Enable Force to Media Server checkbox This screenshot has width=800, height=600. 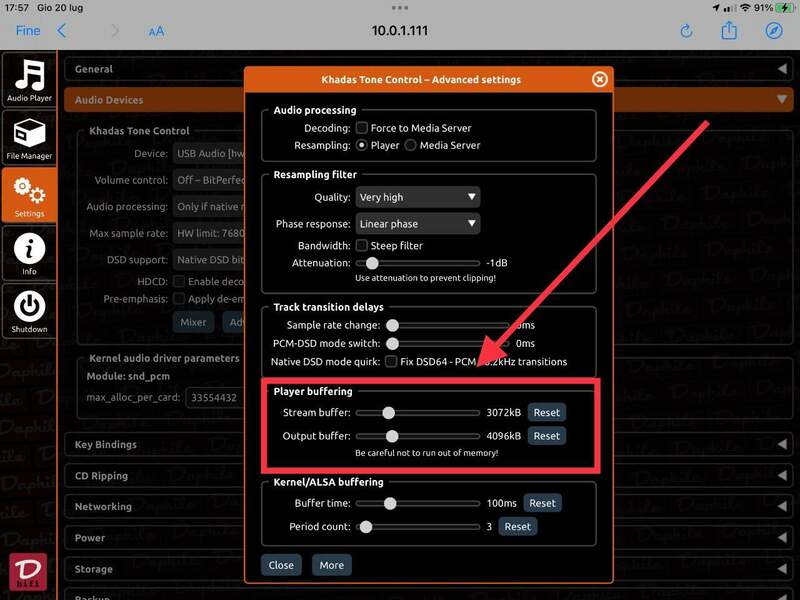[x=361, y=128]
